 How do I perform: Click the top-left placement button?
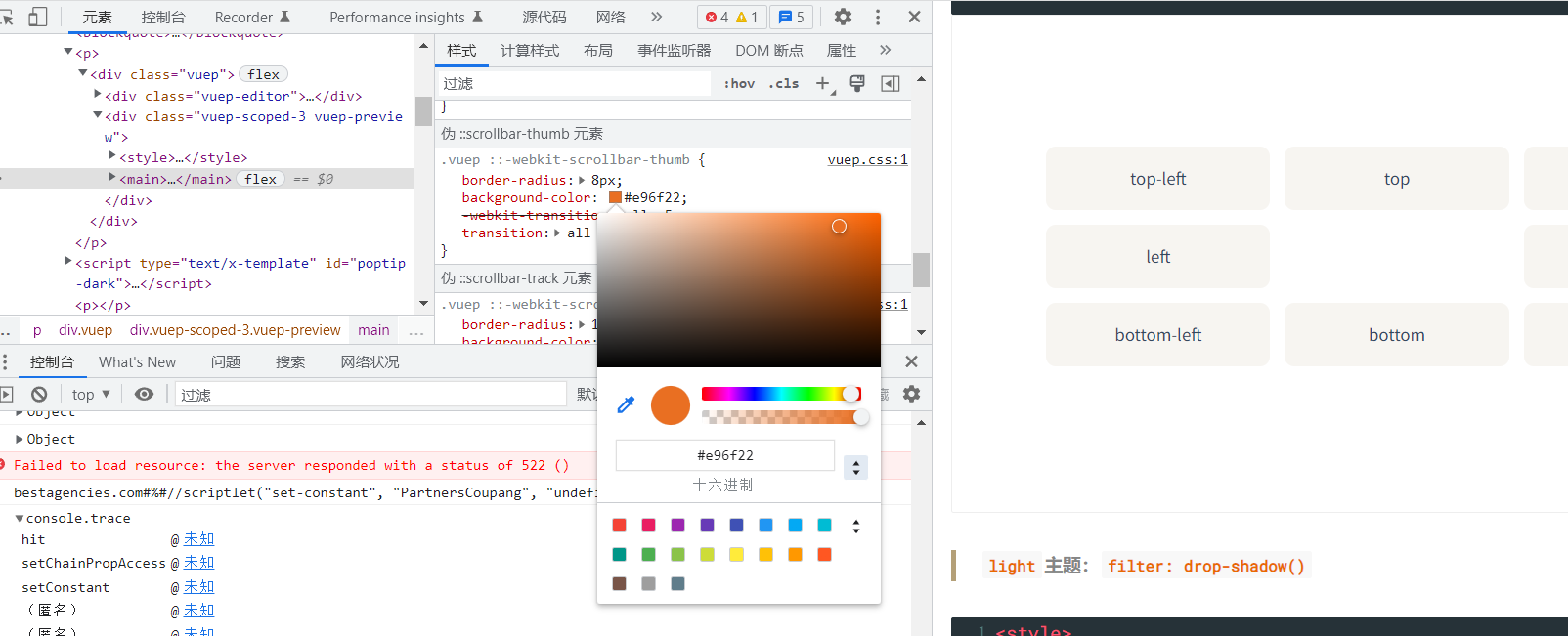pos(1157,179)
